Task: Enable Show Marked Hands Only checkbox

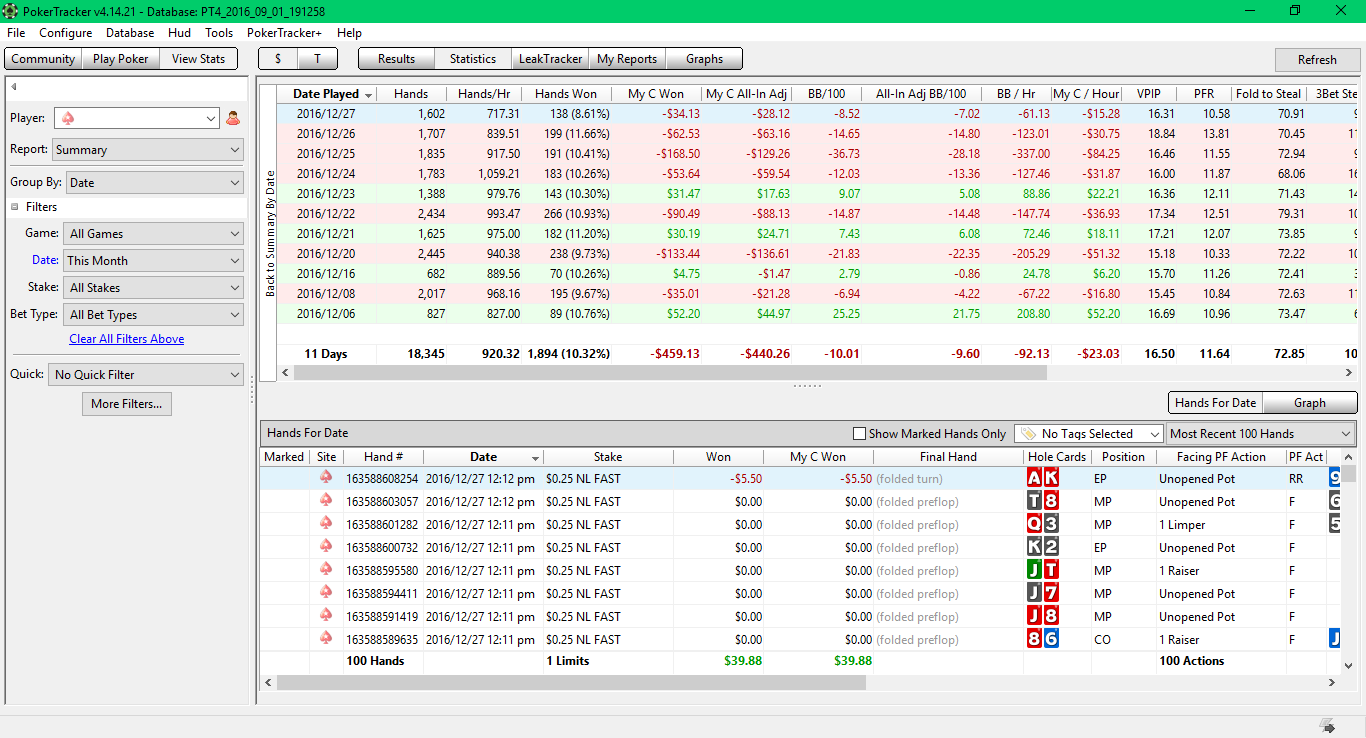Action: tap(859, 434)
